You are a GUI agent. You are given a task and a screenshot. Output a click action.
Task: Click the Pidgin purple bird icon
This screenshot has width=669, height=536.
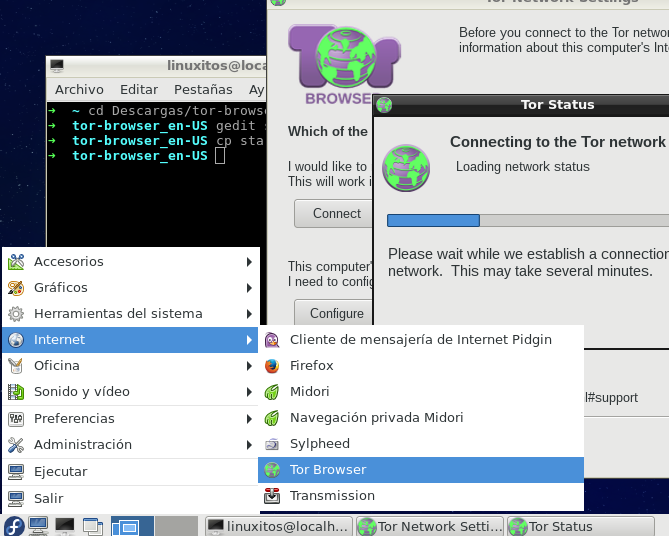coord(272,340)
